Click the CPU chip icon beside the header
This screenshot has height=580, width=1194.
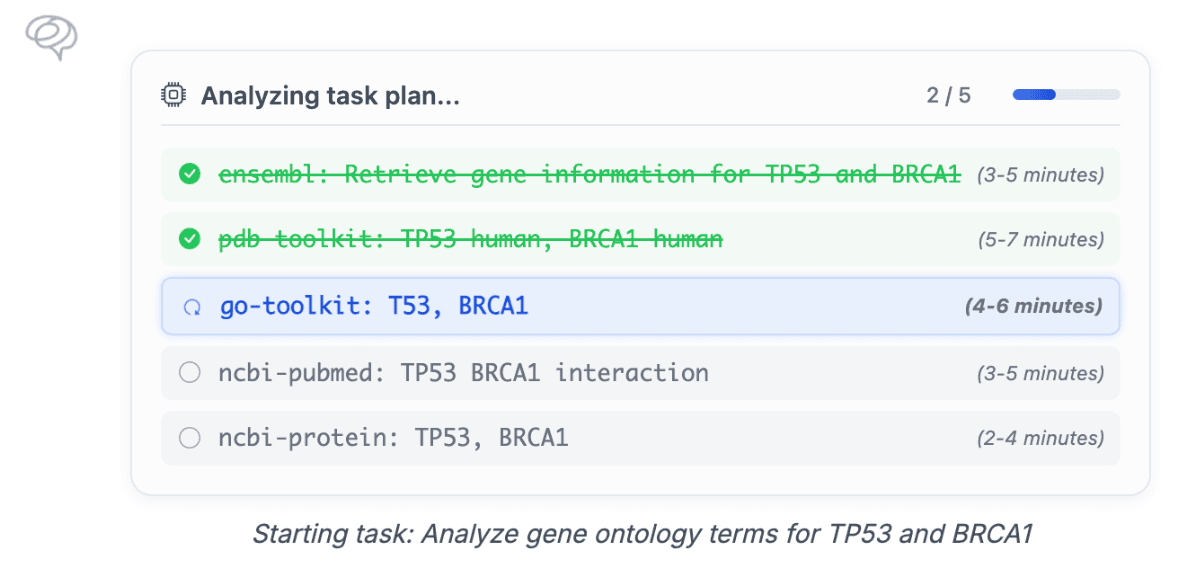tap(173, 93)
